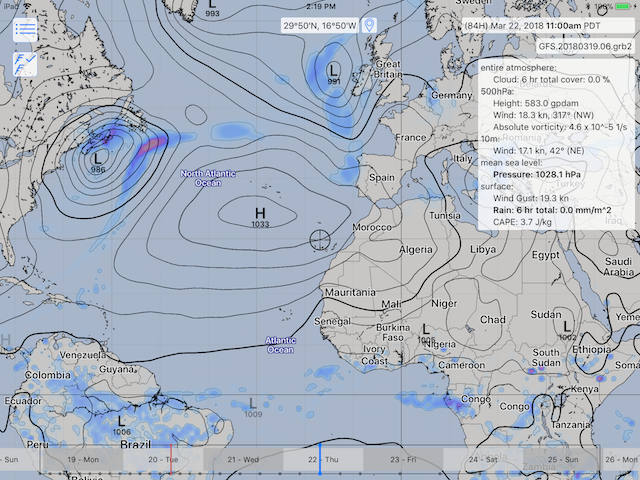This screenshot has height=480, width=640.
Task: Tap the L 1009 low in equatorial Atlantic
Action: (253, 407)
